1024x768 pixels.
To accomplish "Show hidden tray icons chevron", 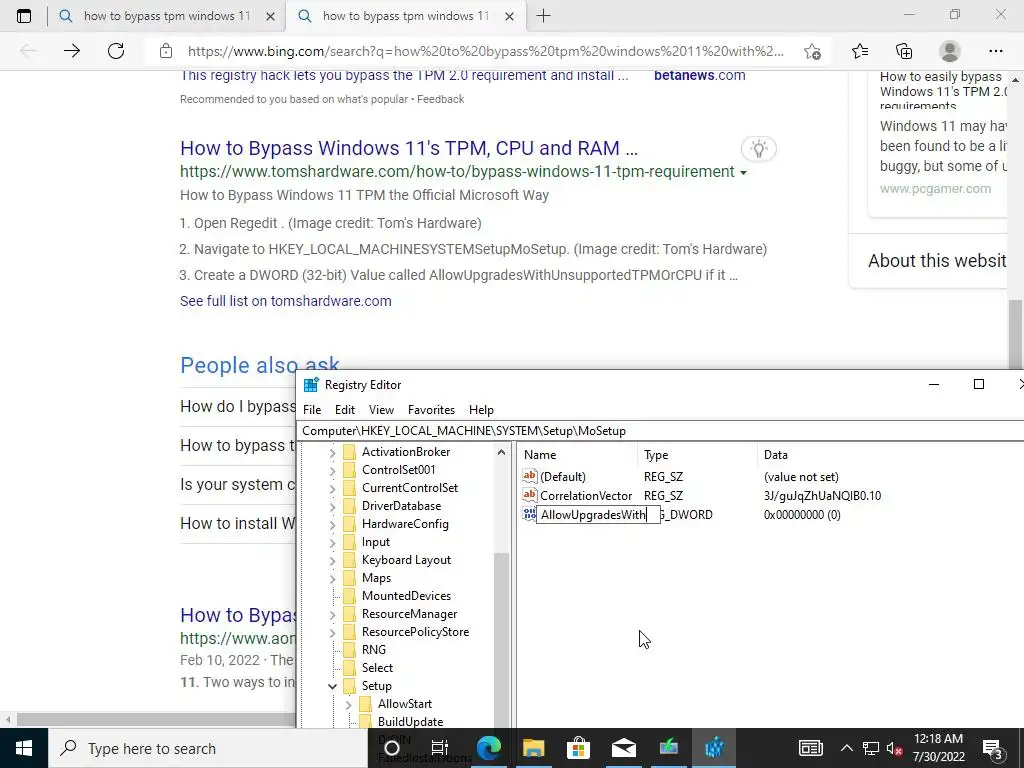I will click(x=846, y=748).
